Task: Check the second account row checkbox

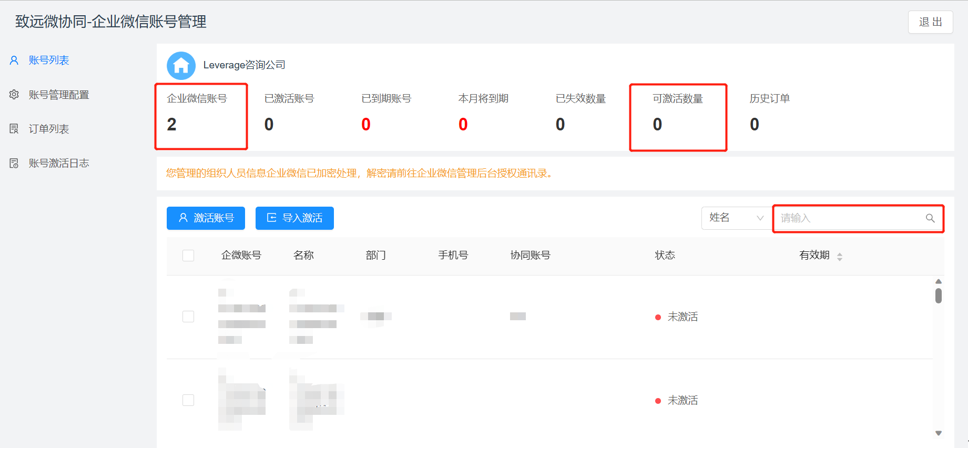Action: 188,400
